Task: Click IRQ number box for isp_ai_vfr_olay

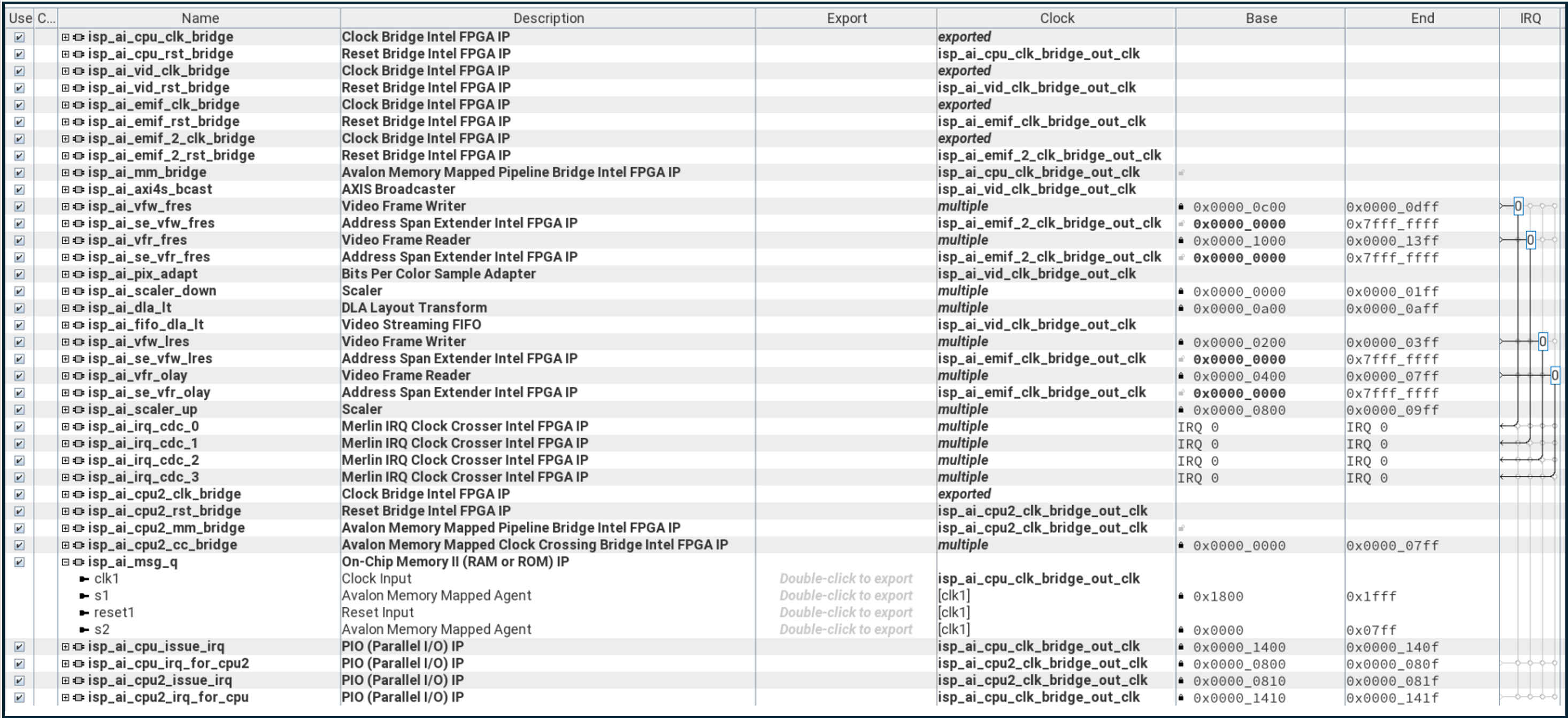Action: point(1554,376)
